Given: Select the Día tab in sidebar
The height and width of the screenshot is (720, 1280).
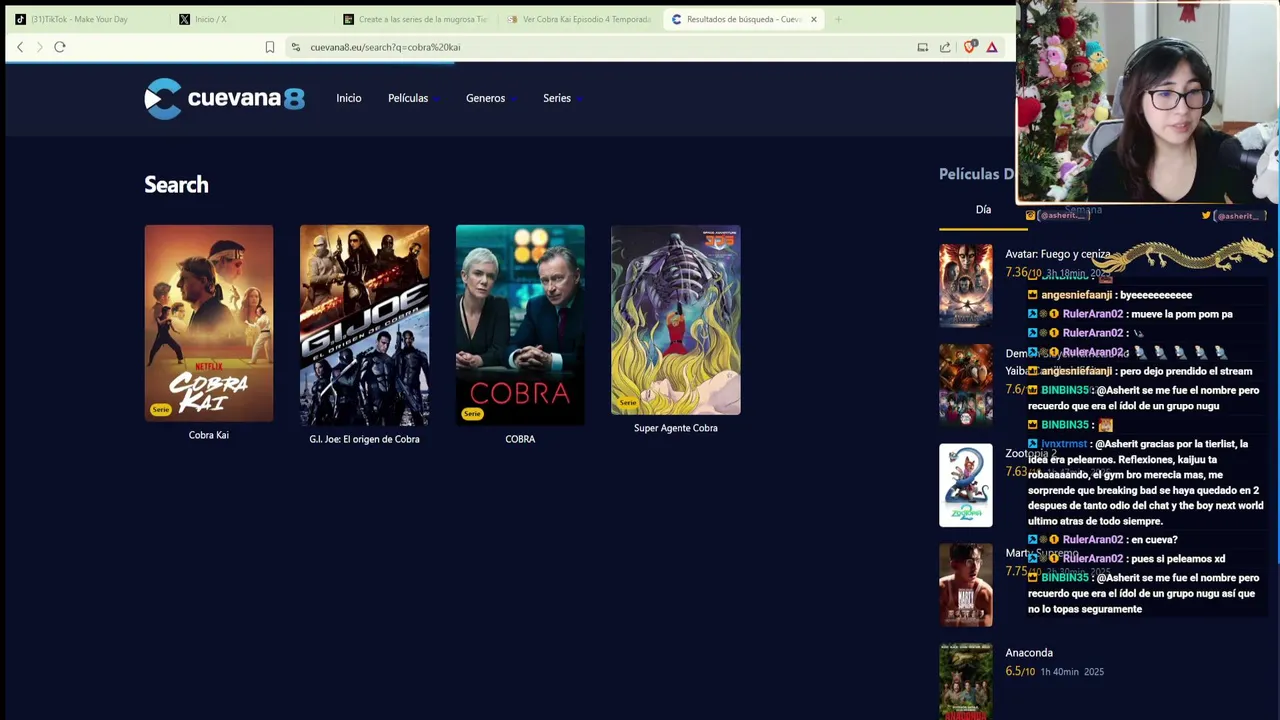Looking at the screenshot, I should coord(983,210).
